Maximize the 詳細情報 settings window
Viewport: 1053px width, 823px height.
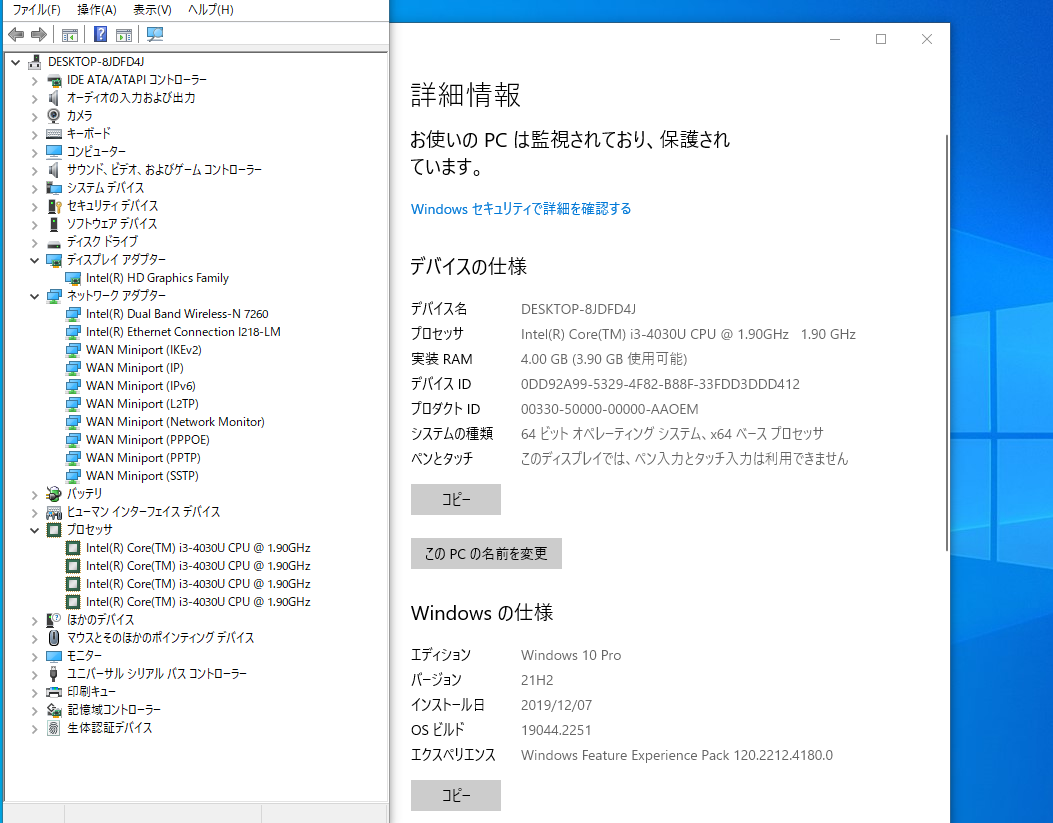tap(881, 40)
